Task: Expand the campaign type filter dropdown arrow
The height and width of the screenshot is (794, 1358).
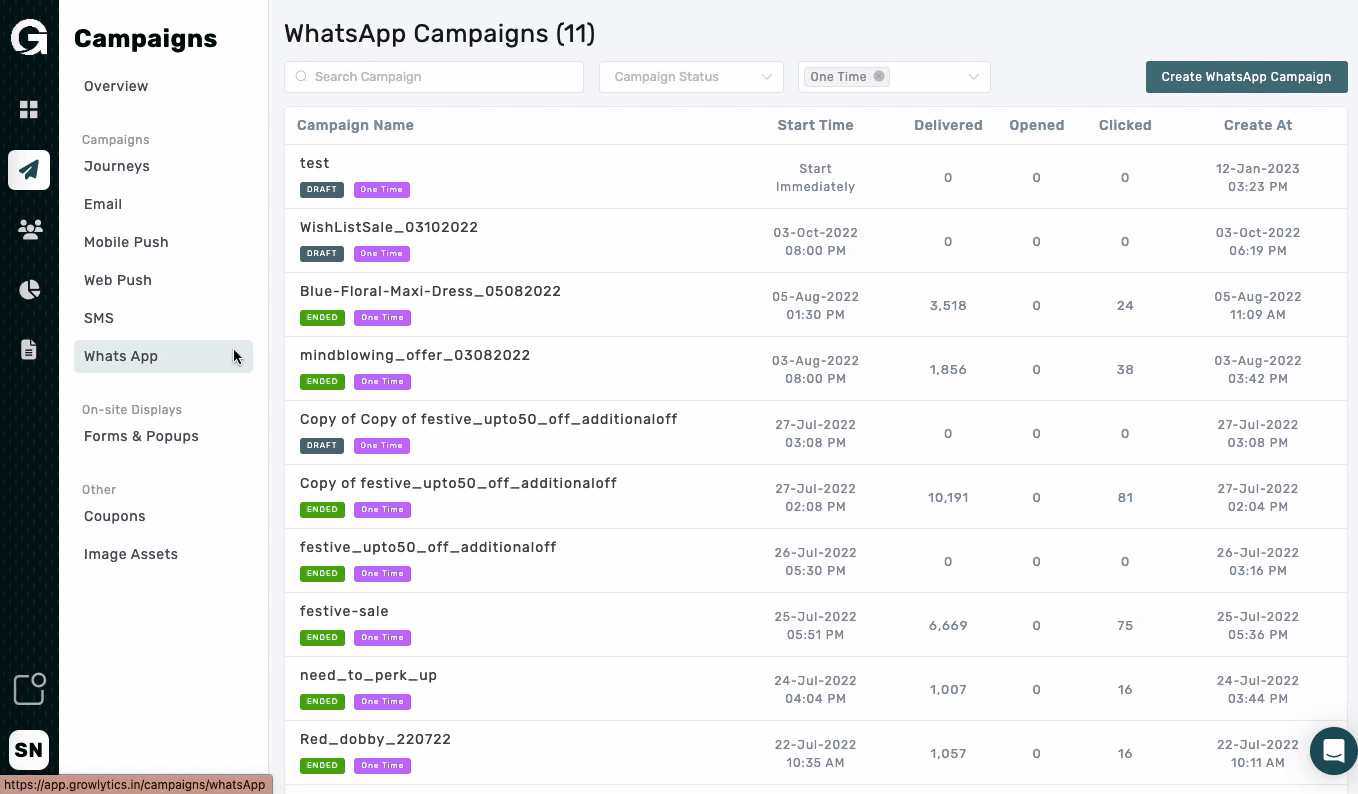Action: click(973, 77)
